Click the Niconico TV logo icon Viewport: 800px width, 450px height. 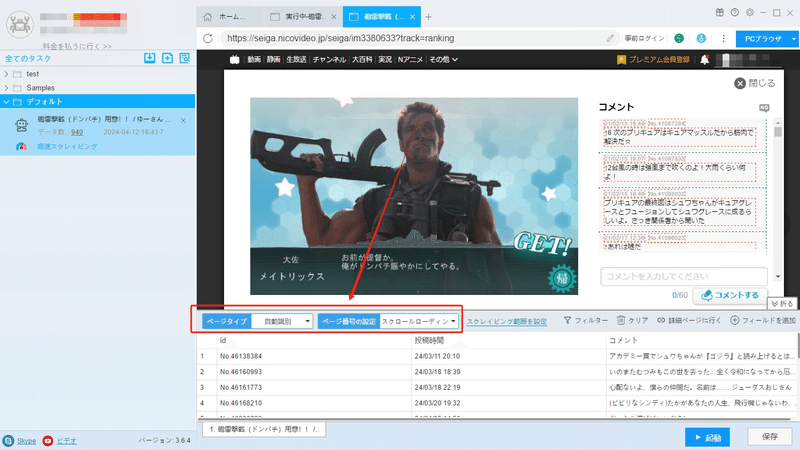(235, 60)
